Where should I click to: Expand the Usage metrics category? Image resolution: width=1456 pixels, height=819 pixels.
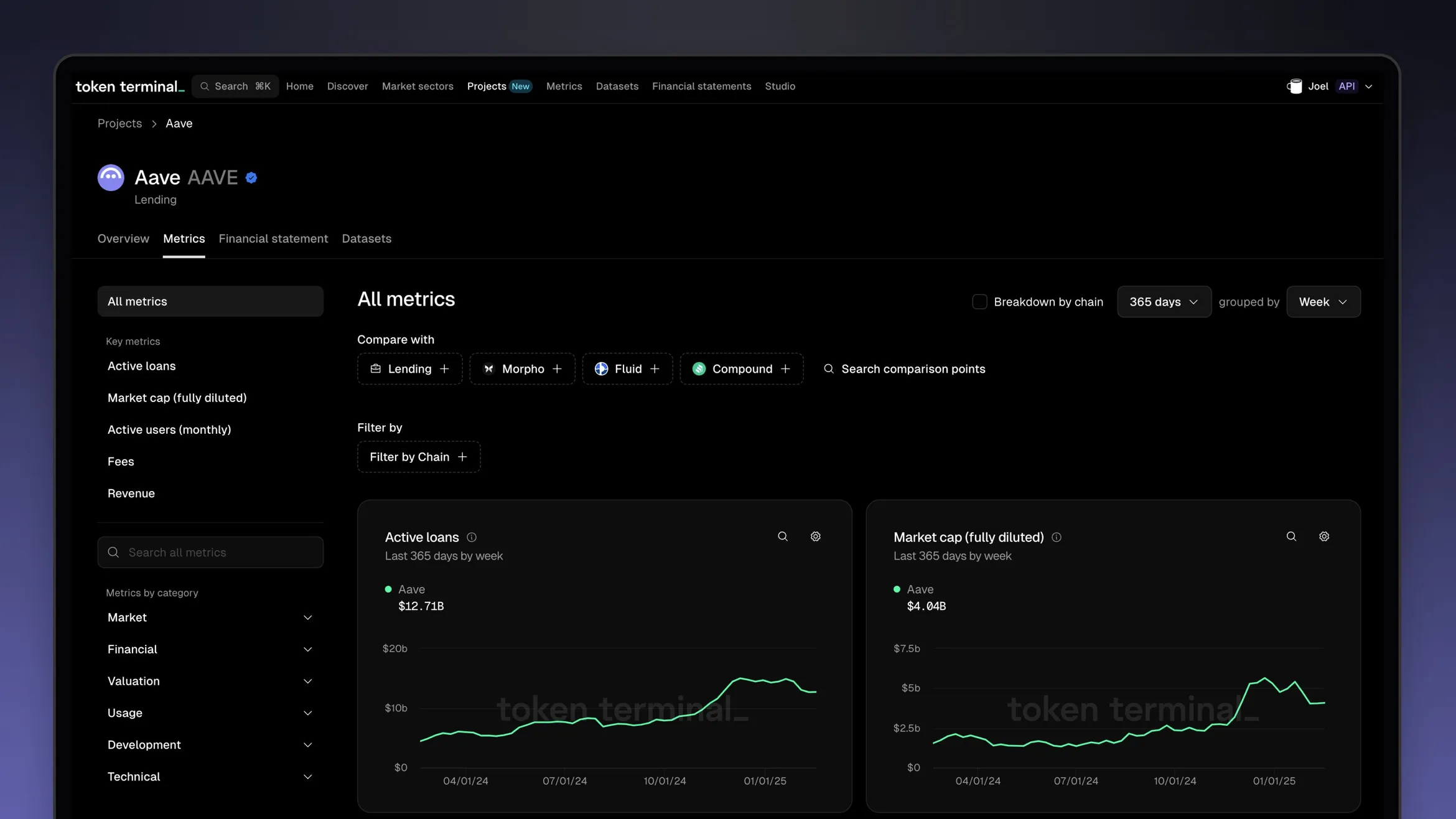[x=210, y=713]
